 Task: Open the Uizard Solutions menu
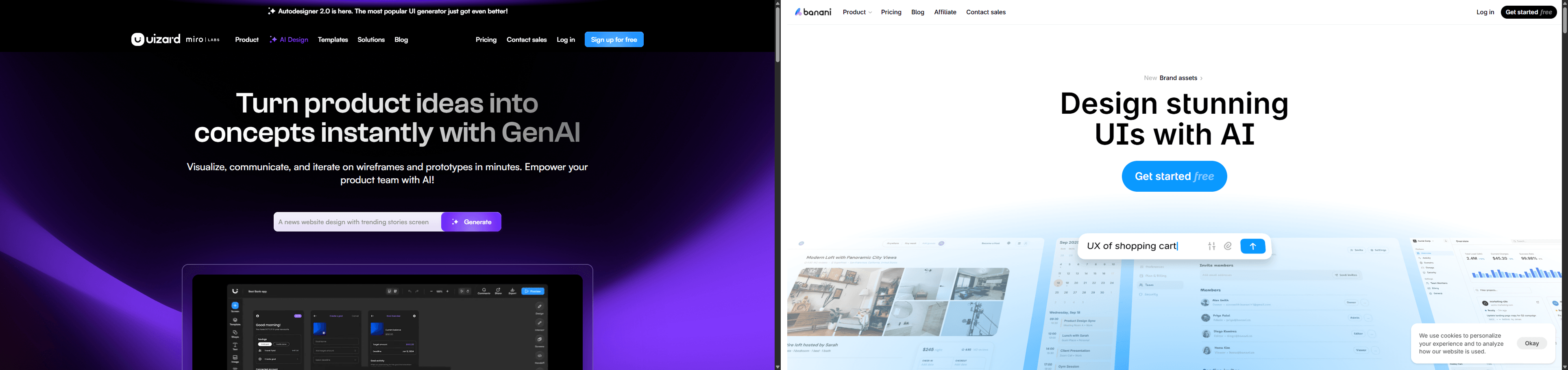[371, 40]
